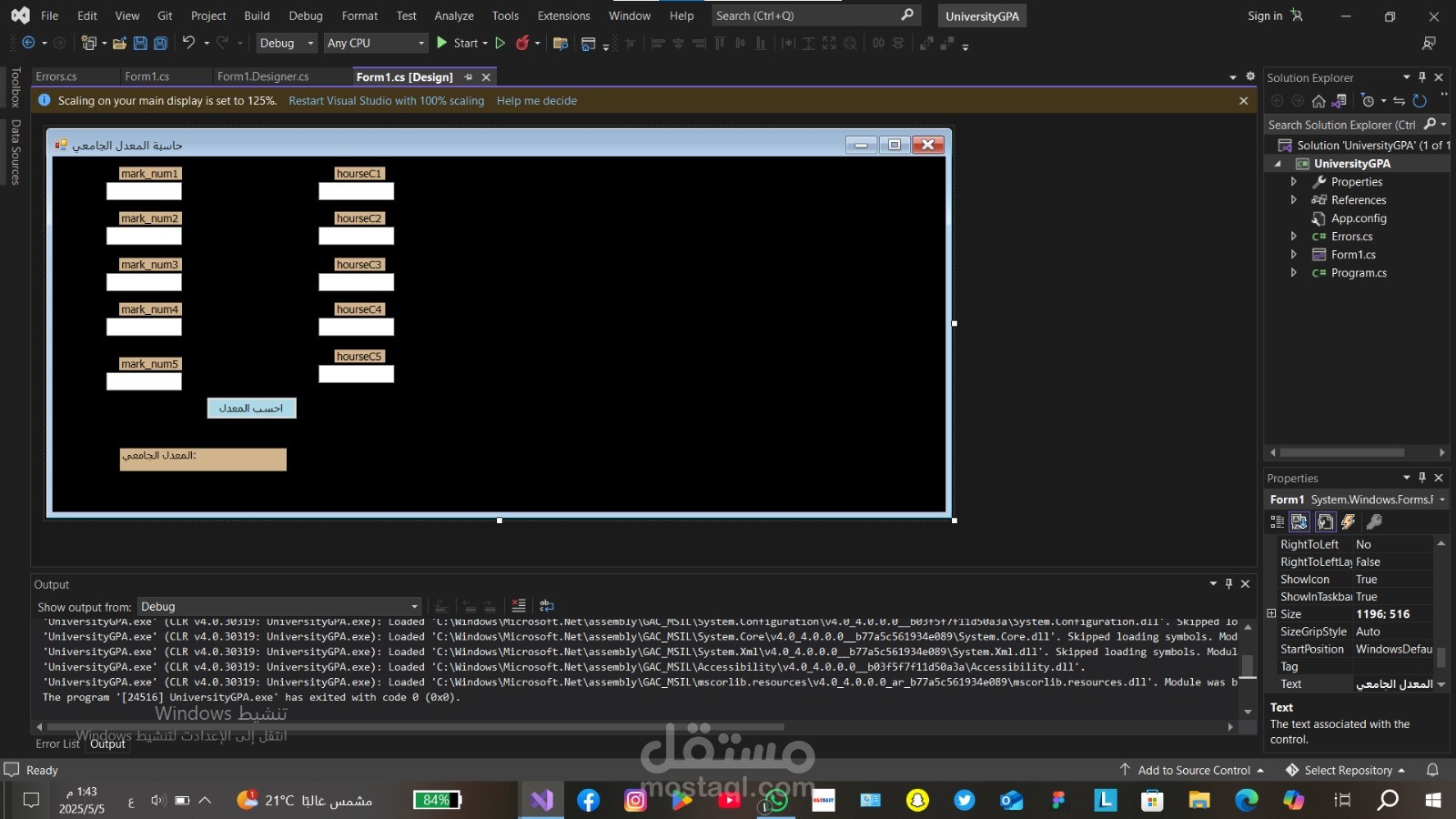Click the Start debugging button

coord(458,43)
